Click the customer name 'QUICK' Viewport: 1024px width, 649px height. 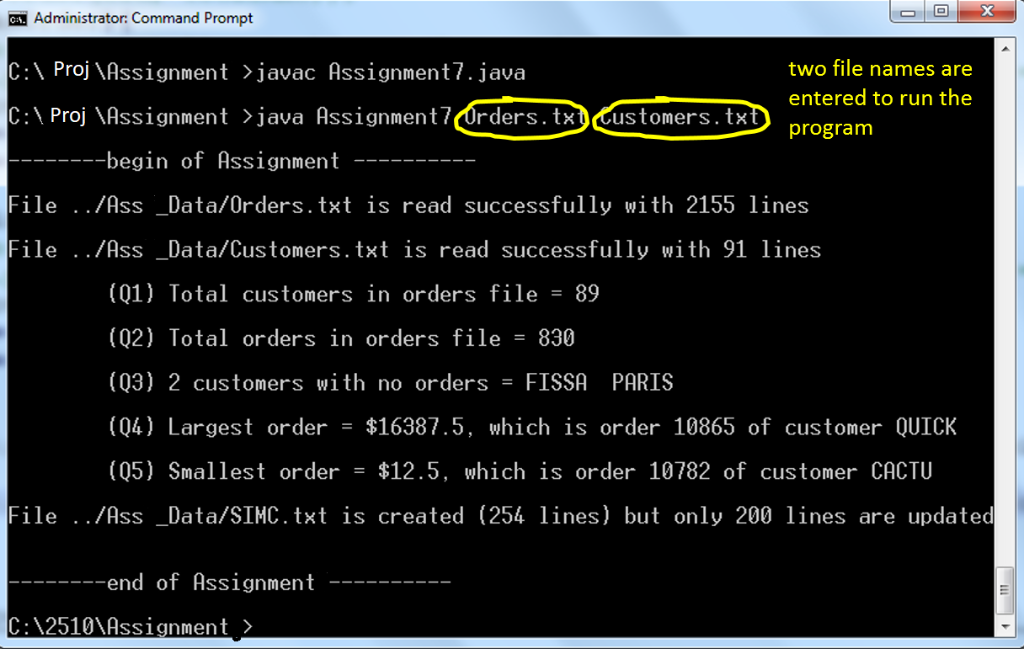tap(925, 427)
